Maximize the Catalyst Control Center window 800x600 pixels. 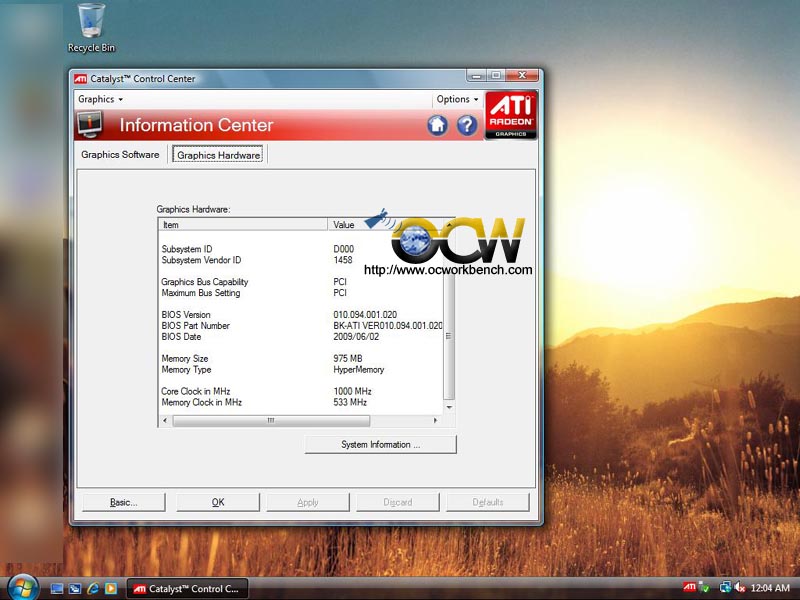click(495, 76)
